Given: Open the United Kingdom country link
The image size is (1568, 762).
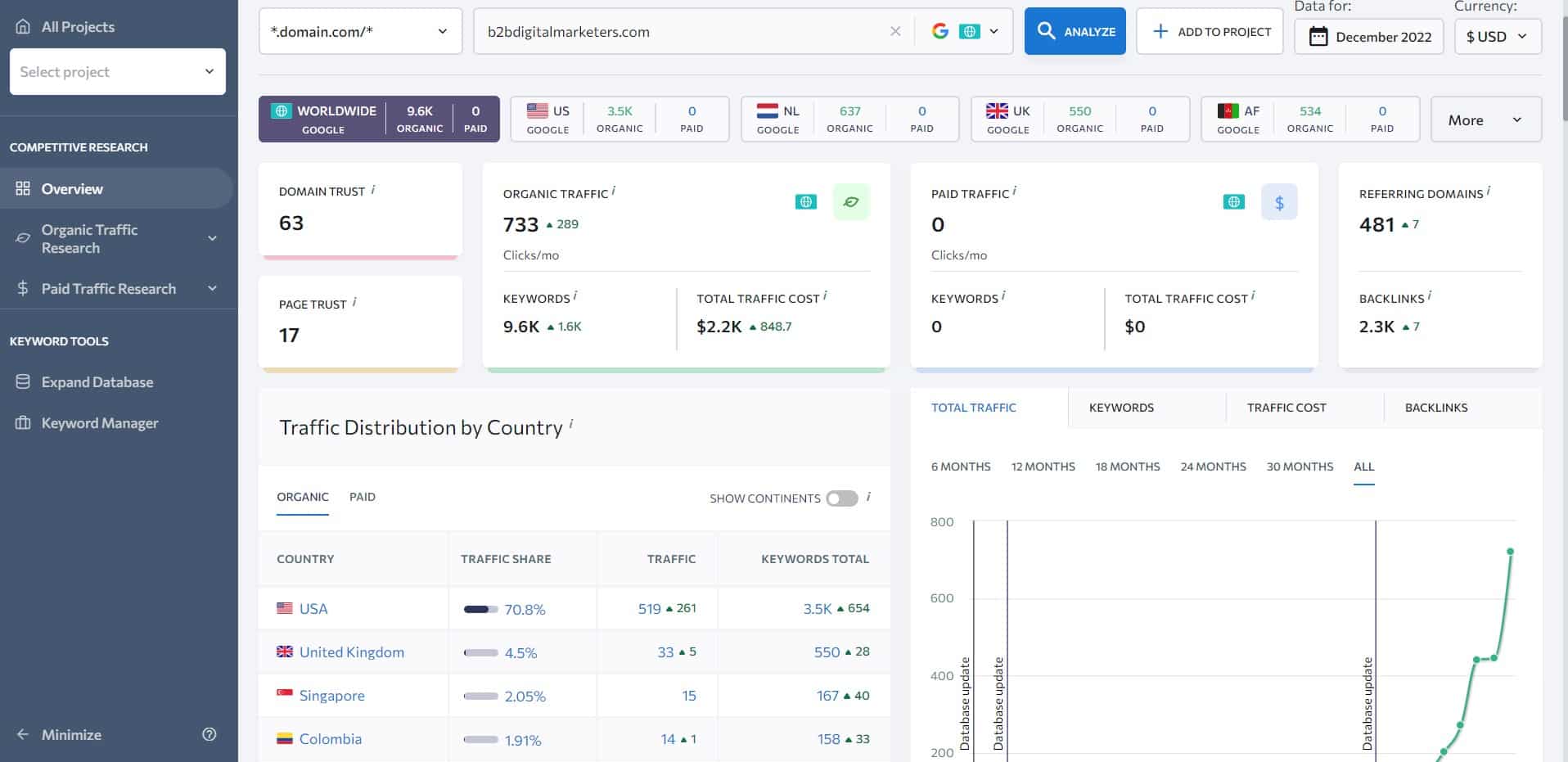Looking at the screenshot, I should [x=352, y=652].
